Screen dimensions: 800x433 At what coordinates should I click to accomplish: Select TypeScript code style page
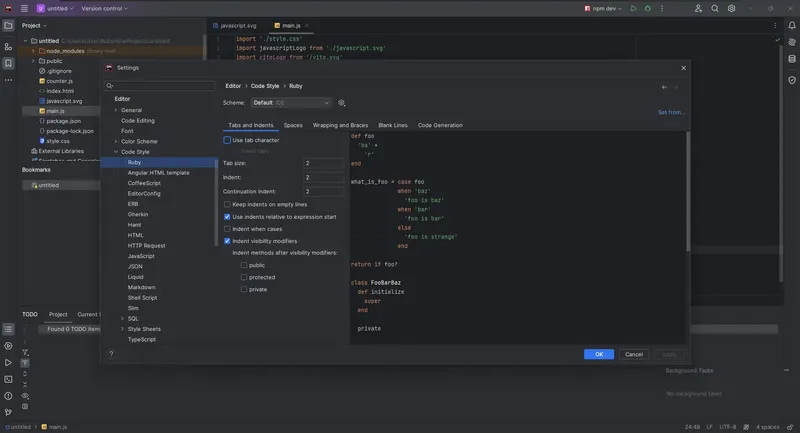[x=142, y=340]
